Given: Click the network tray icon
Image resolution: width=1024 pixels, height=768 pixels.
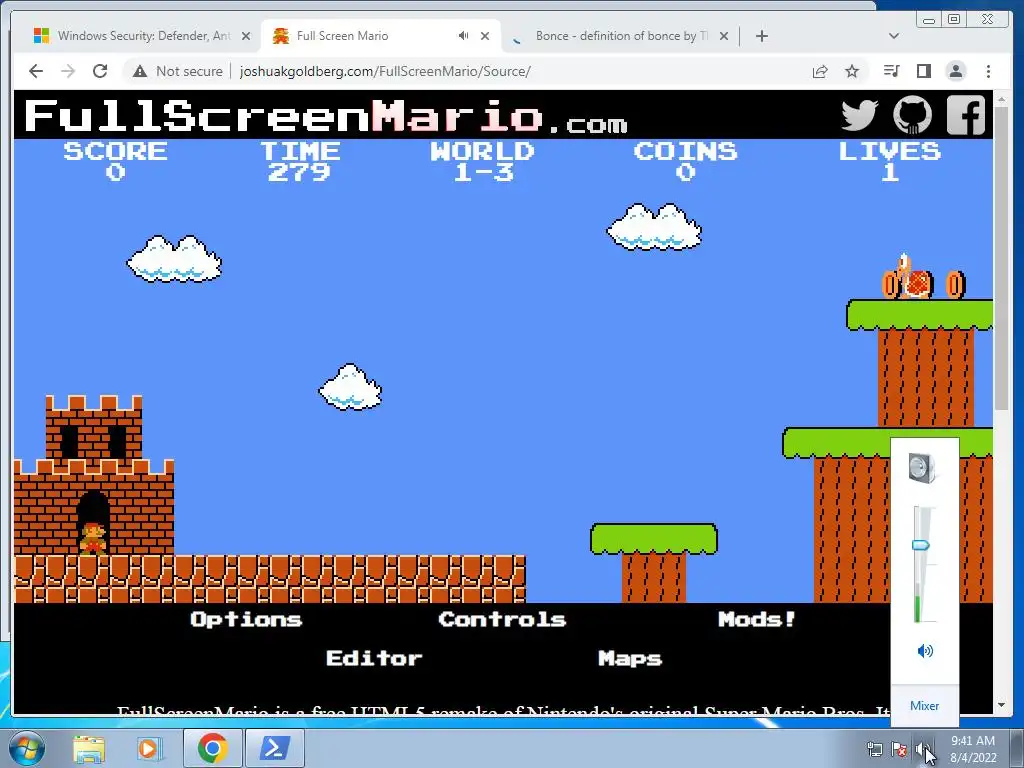Looking at the screenshot, I should 874,750.
